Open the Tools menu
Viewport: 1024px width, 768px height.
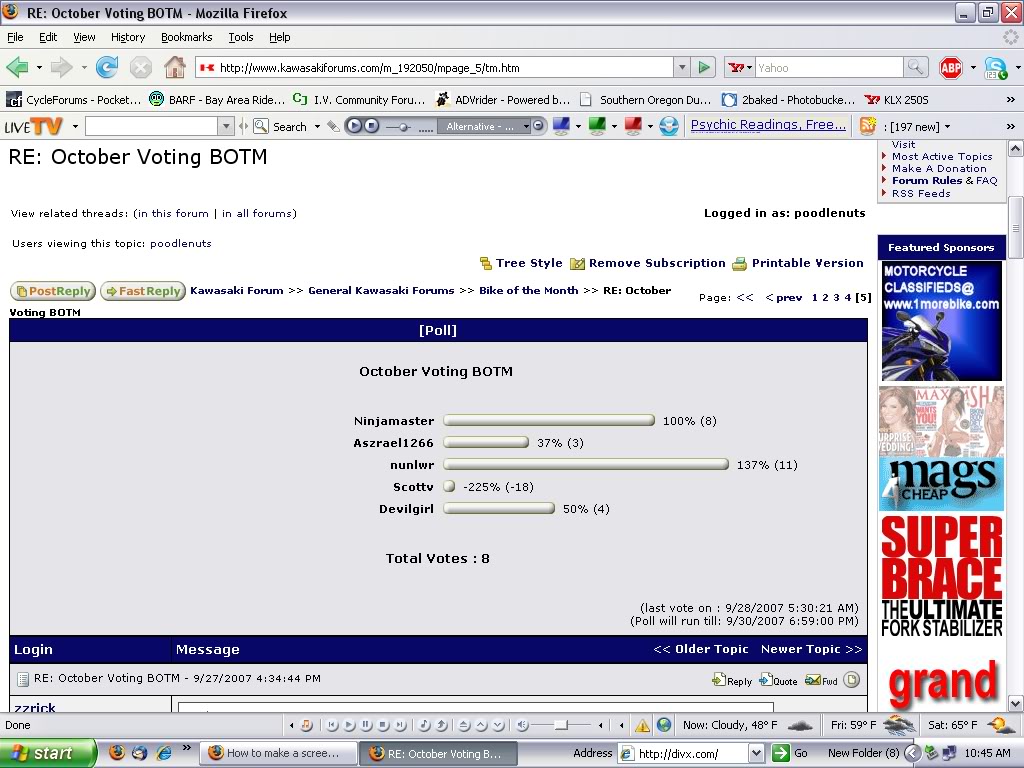[x=241, y=37]
